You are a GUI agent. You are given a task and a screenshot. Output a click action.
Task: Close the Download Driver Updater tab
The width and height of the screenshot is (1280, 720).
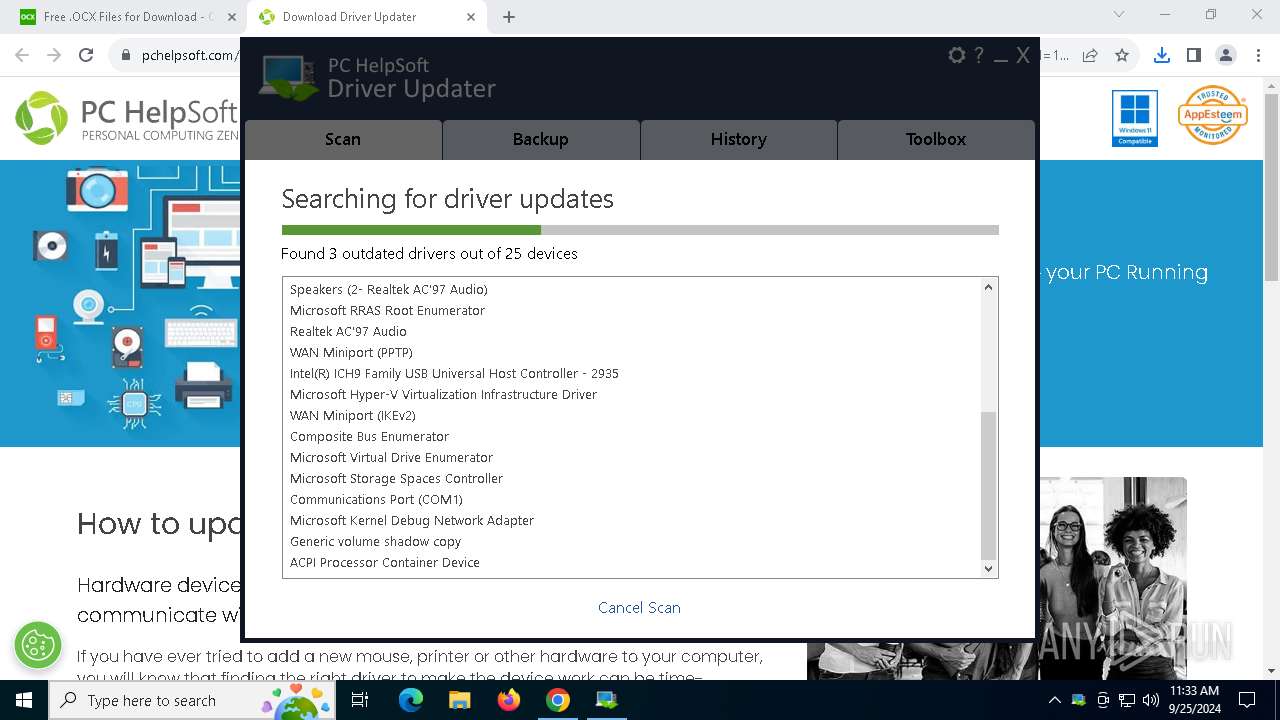[471, 17]
